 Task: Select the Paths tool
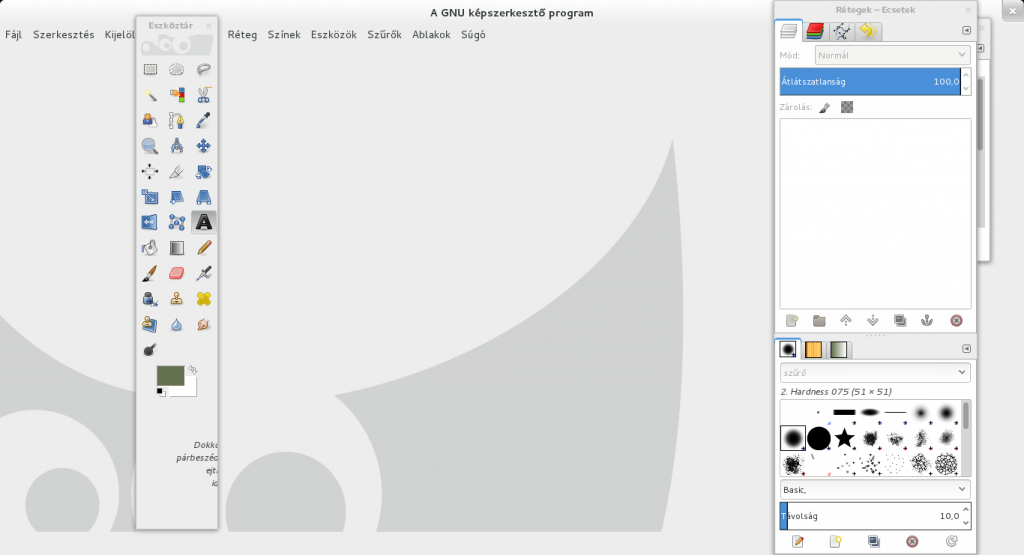click(176, 120)
